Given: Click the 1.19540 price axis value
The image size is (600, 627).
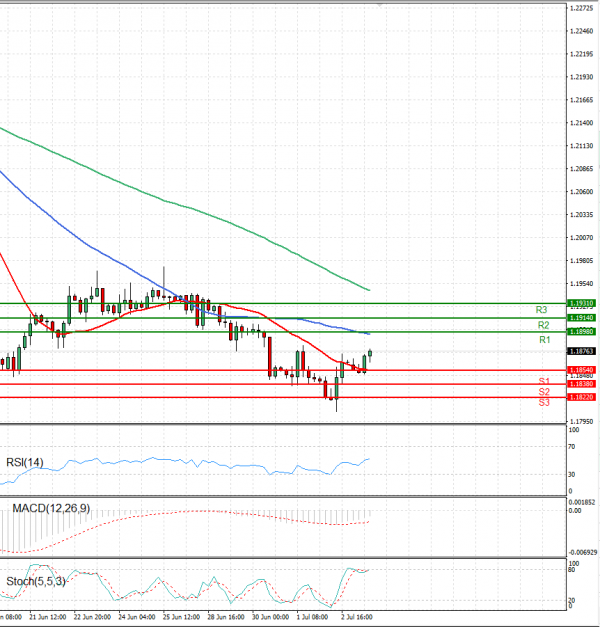Looking at the screenshot, I should [x=582, y=284].
